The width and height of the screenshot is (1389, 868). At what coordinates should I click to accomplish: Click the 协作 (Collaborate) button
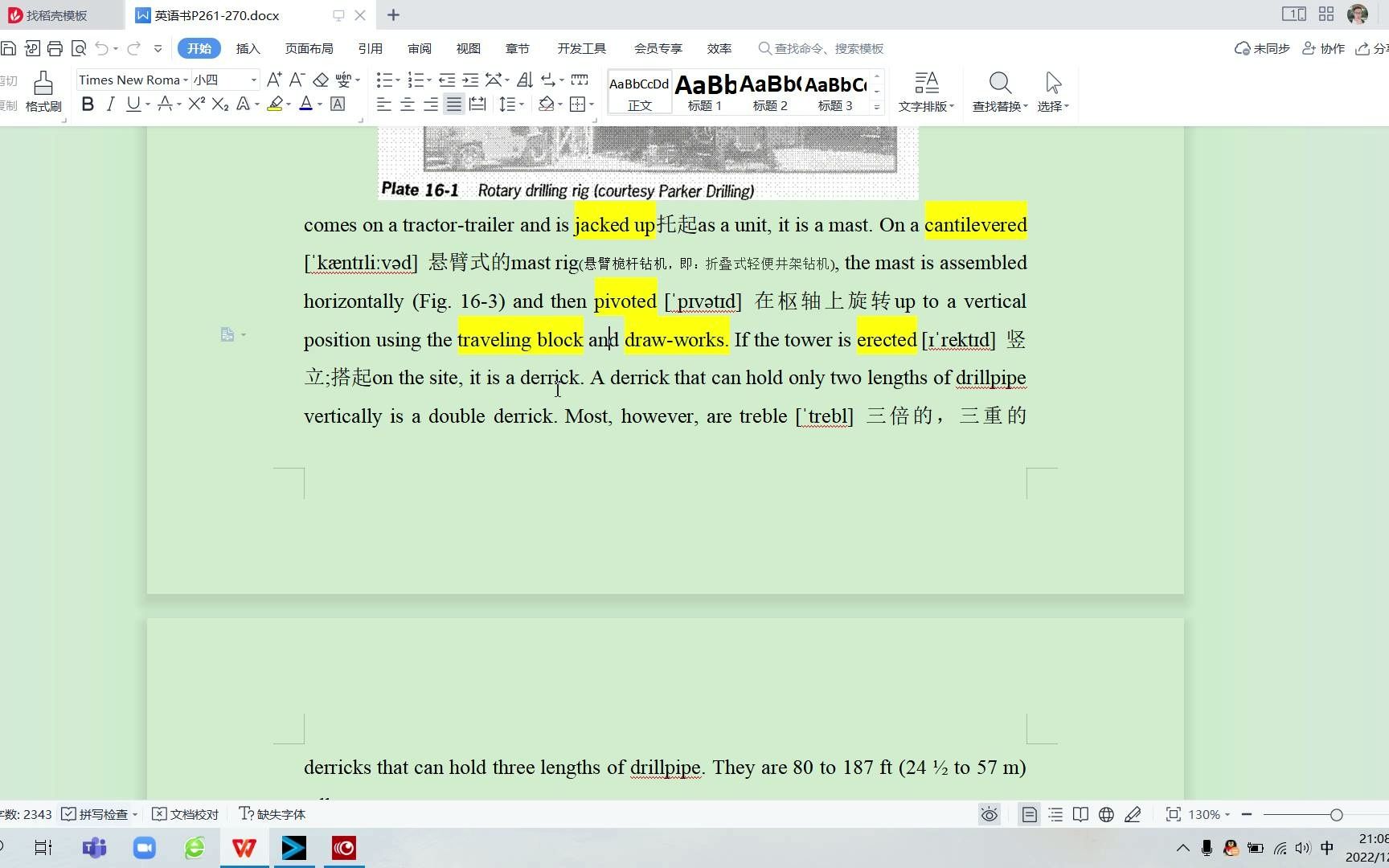pyautogui.click(x=1323, y=49)
